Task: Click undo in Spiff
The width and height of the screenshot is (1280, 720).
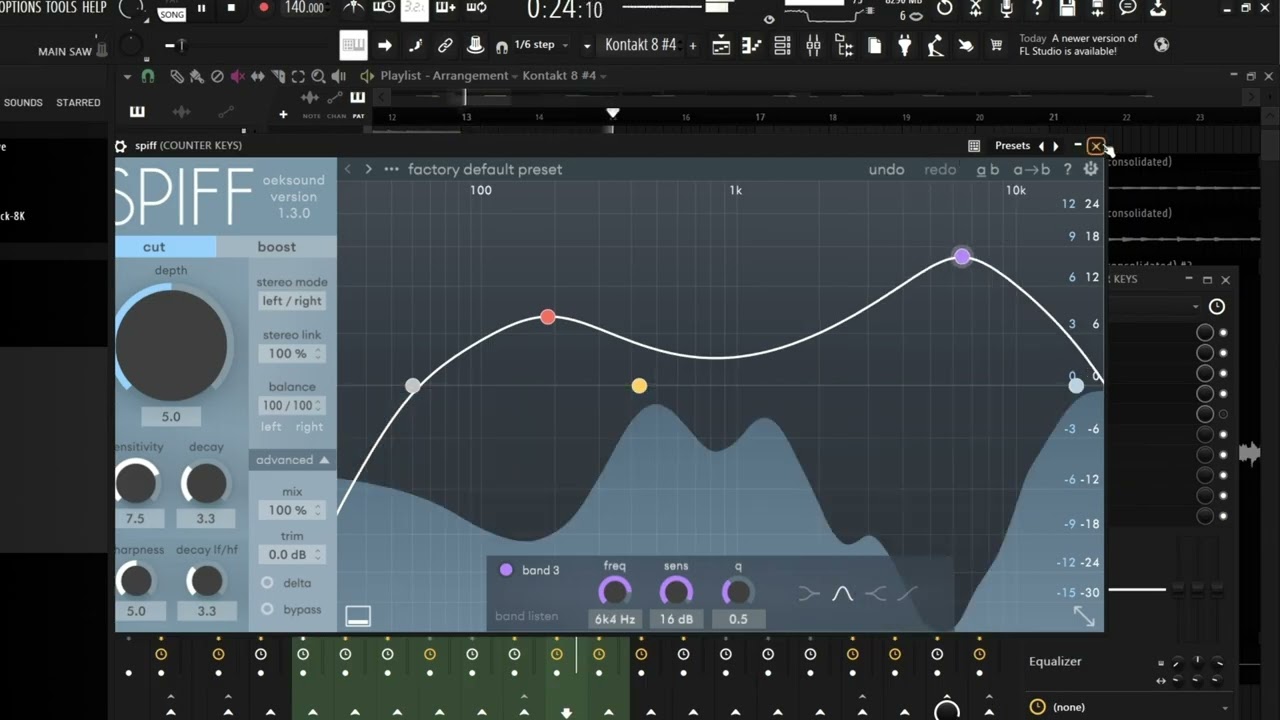Action: (x=886, y=170)
